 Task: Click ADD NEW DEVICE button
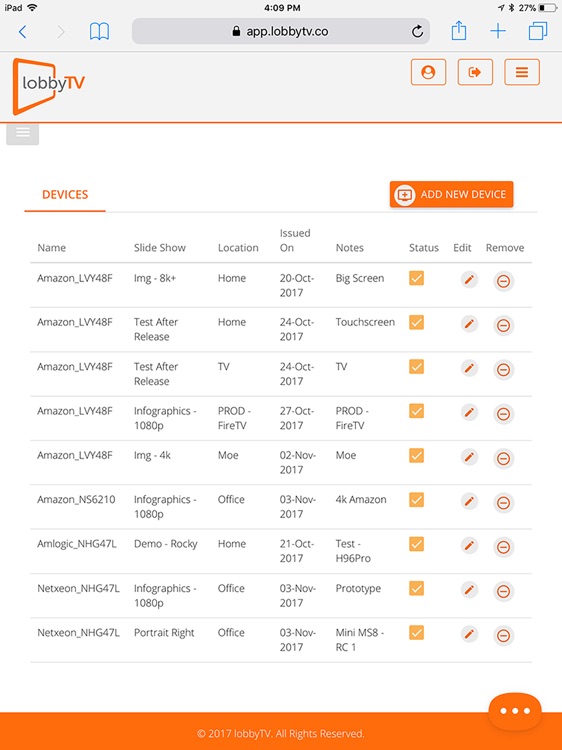[452, 194]
